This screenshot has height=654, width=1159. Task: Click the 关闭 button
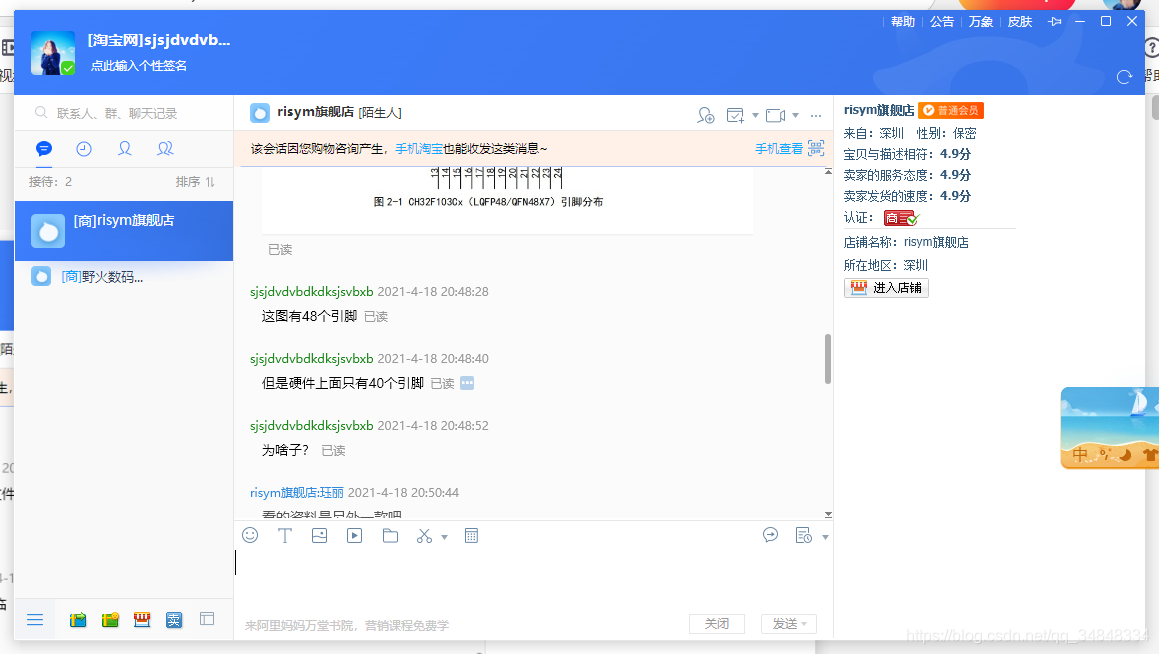(716, 624)
